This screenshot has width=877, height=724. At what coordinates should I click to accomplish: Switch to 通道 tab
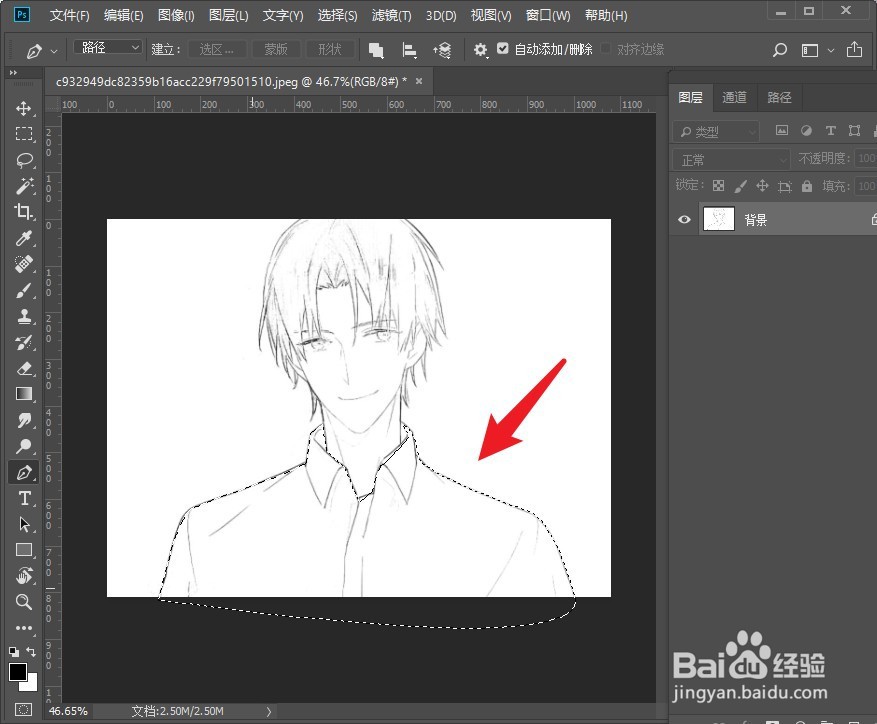[734, 97]
